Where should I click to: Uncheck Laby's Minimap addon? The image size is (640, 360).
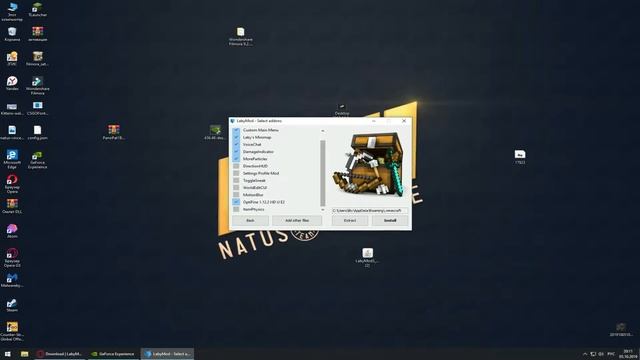coord(236,137)
